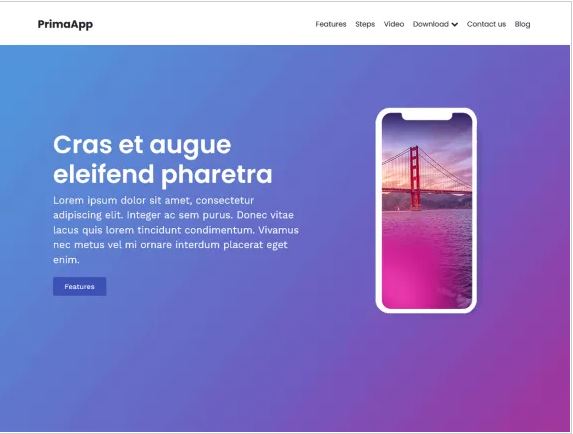
Task: Click the Lorem ipsum paragraph's first line
Action: coord(153,200)
